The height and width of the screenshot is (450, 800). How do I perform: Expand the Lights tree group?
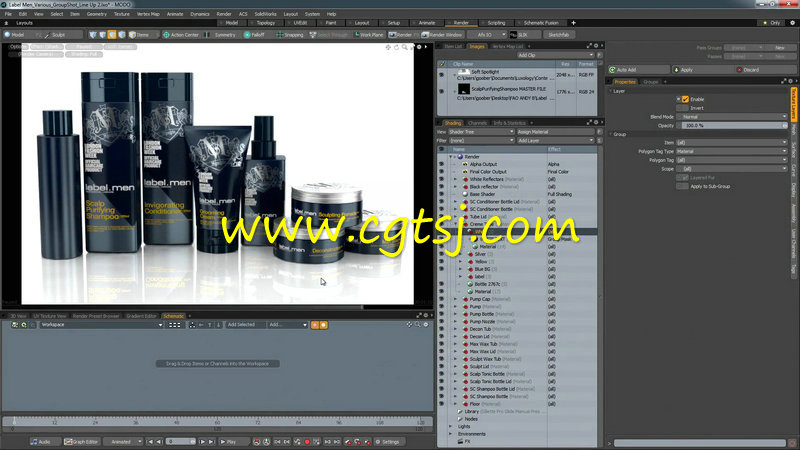tap(451, 427)
